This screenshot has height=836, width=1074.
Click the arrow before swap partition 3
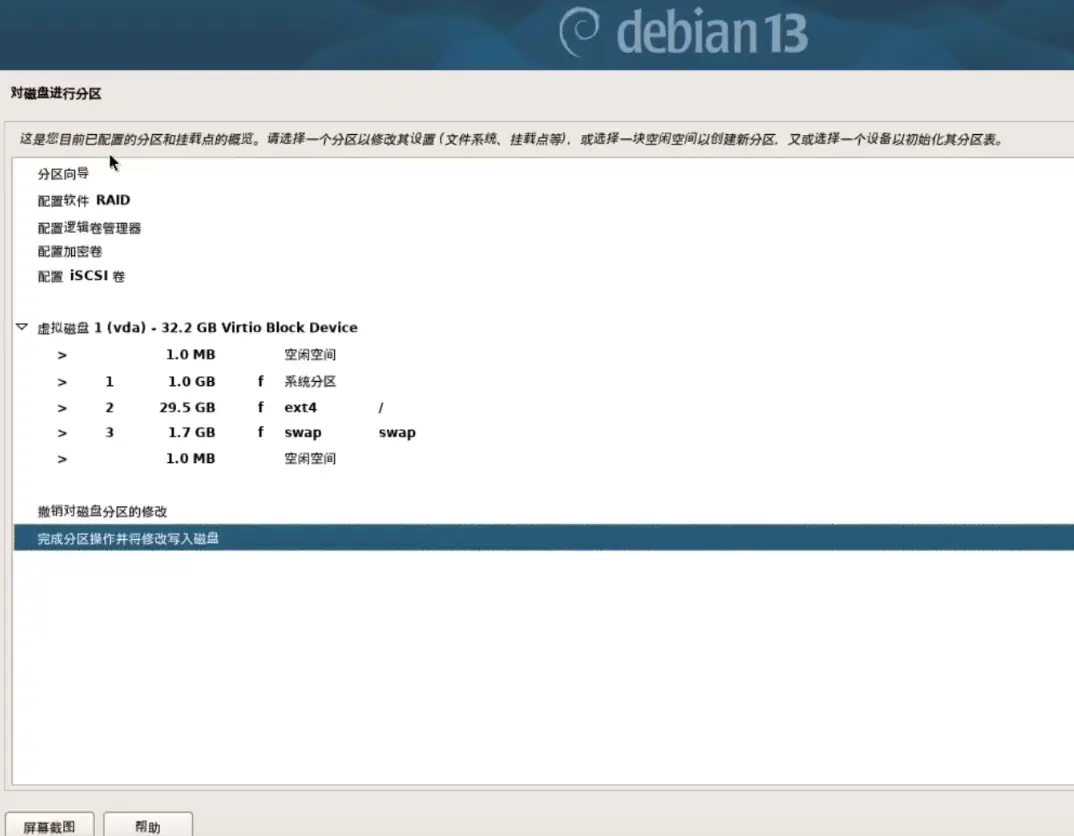[62, 433]
